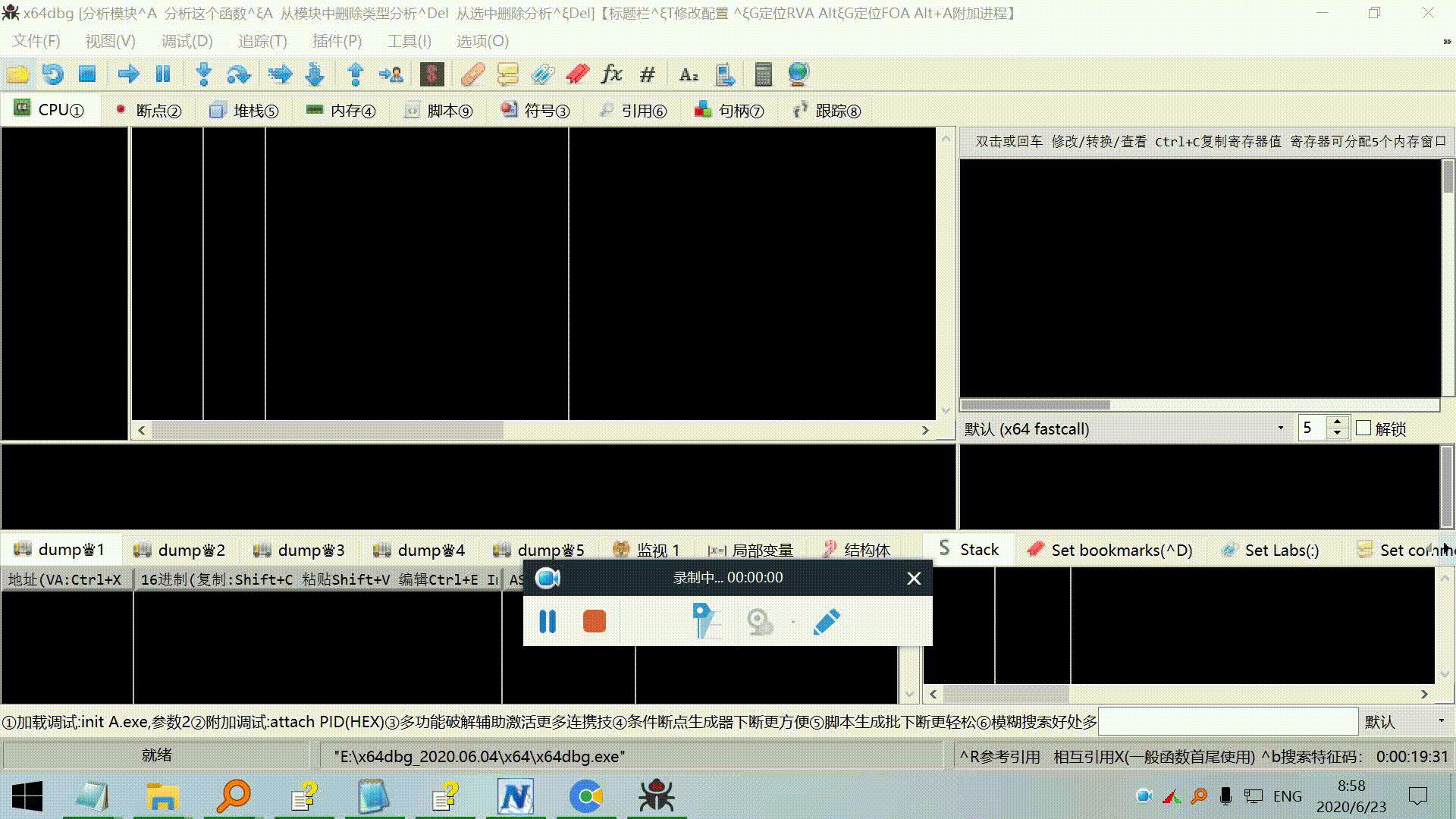
Task: Click the computer settings toolbar icon
Action: point(724,74)
